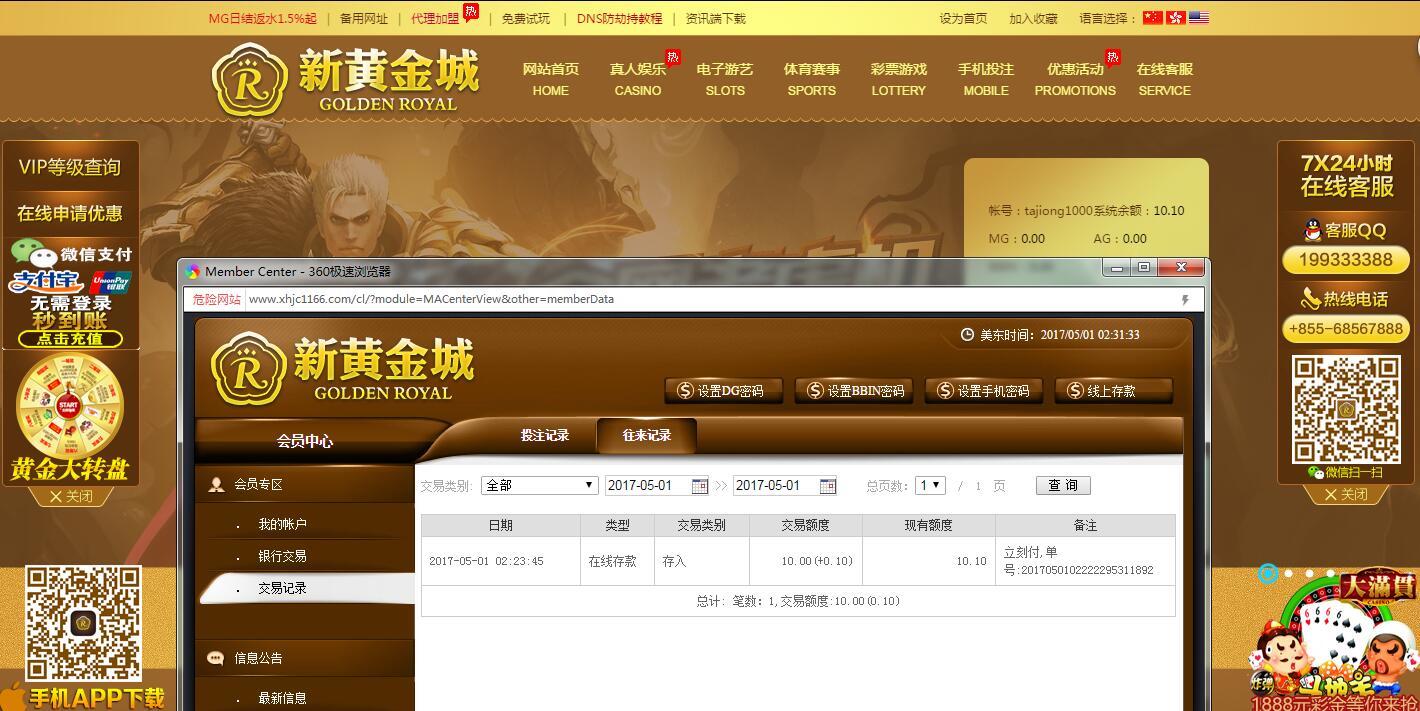Click the 点击充值 recharge button

[x=70, y=339]
